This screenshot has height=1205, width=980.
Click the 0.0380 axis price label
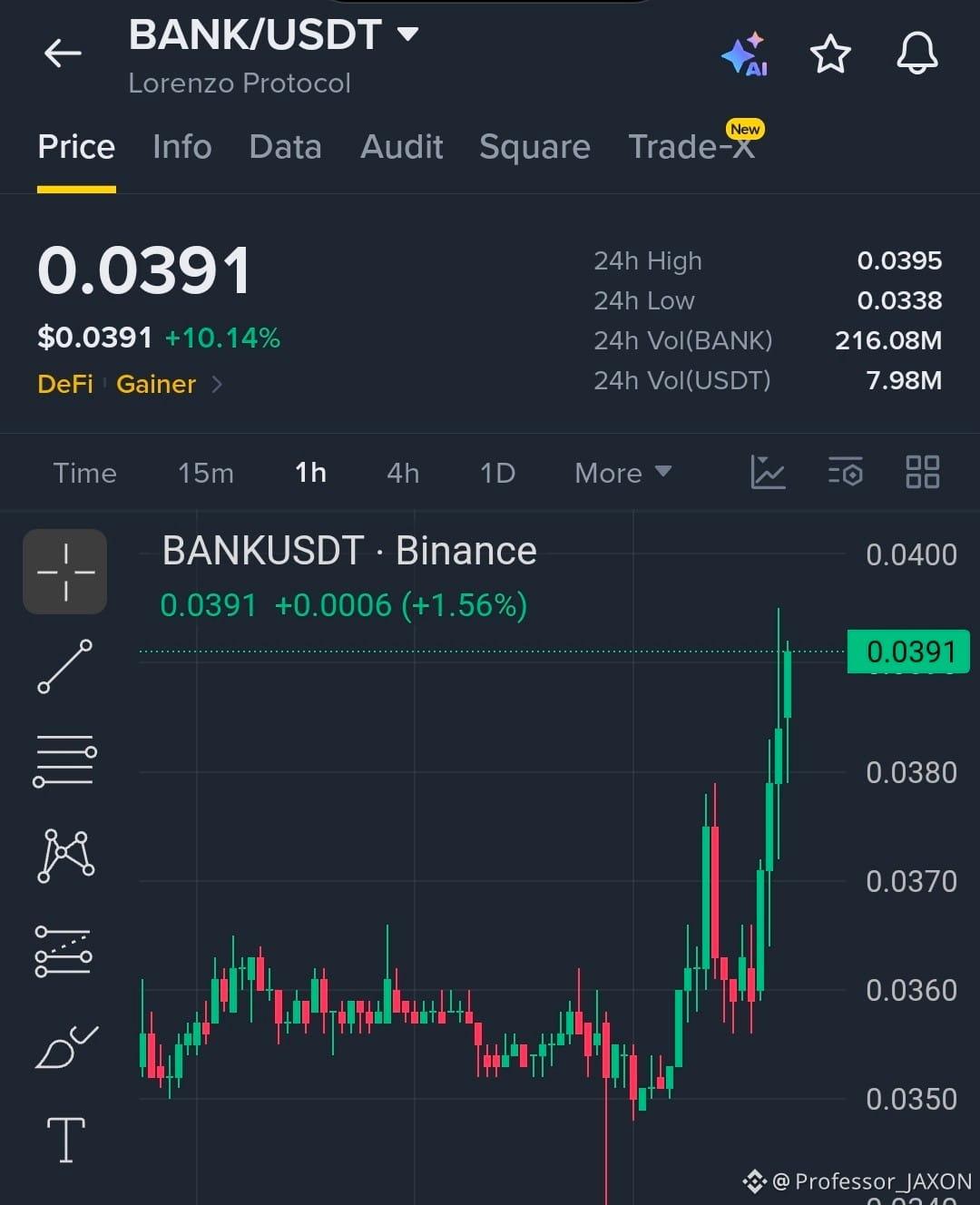click(911, 772)
